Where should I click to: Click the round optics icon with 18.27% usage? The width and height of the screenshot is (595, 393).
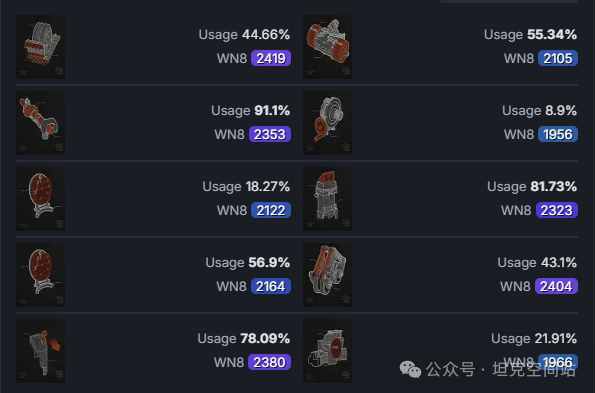pyautogui.click(x=40, y=199)
